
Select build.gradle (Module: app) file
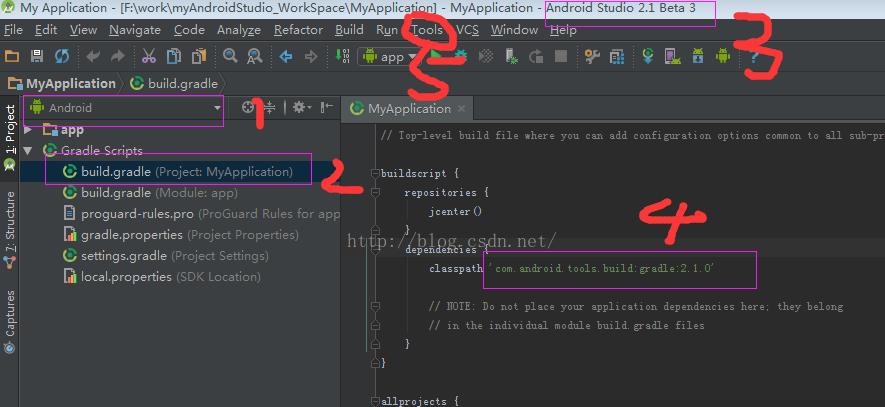coord(150,193)
